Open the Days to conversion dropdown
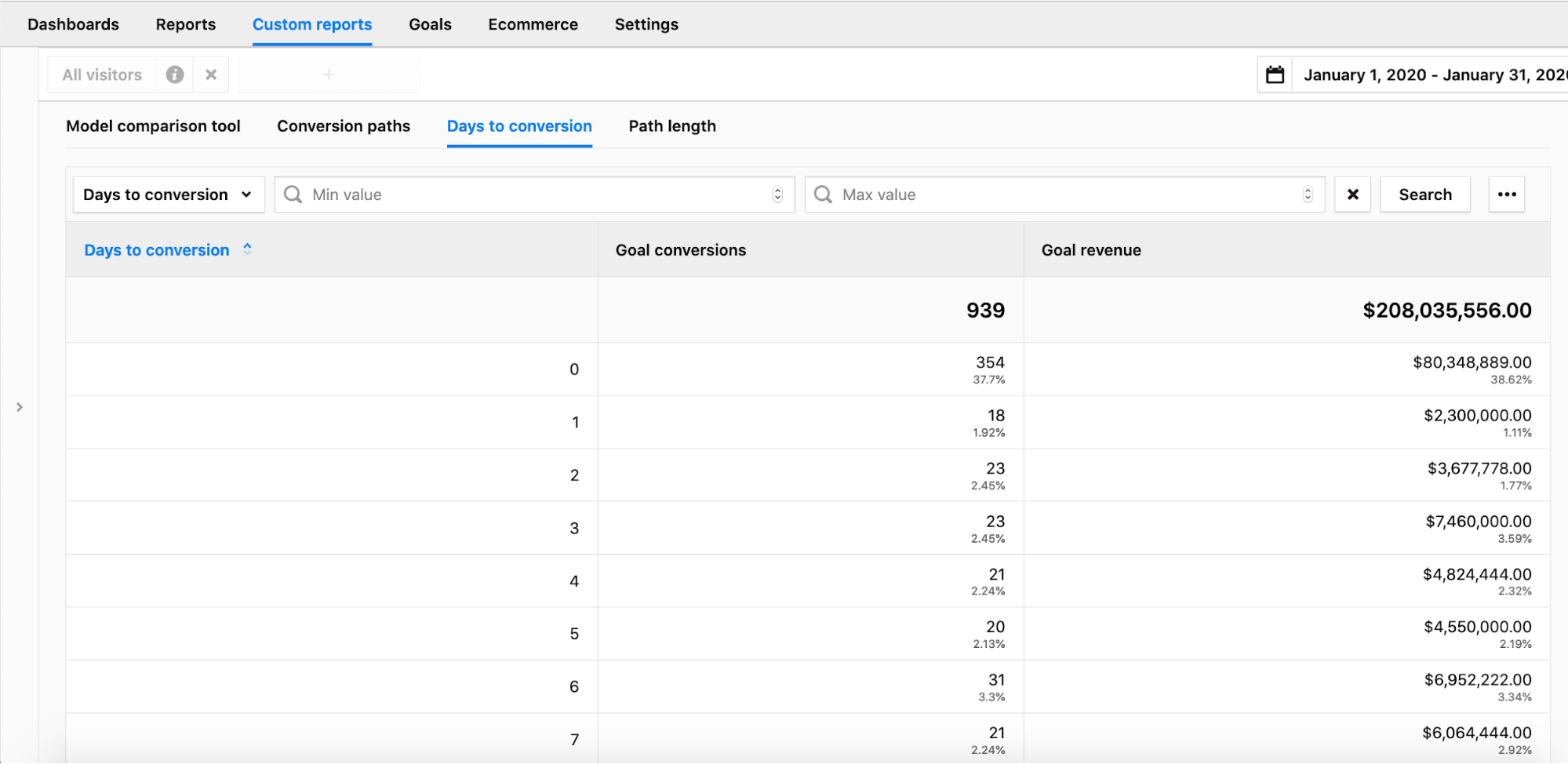The width and height of the screenshot is (1568, 764). point(168,195)
